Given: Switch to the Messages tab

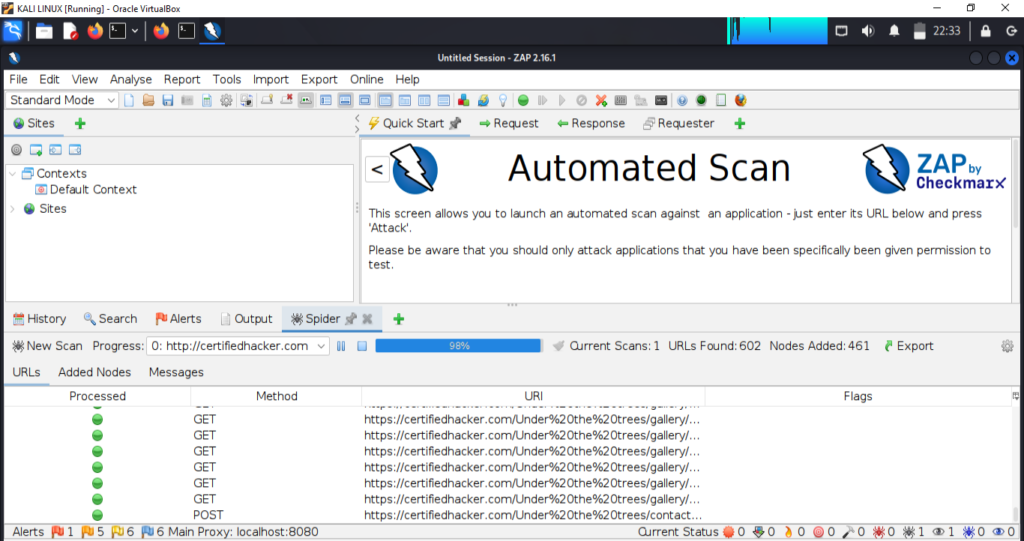Looking at the screenshot, I should pyautogui.click(x=176, y=372).
